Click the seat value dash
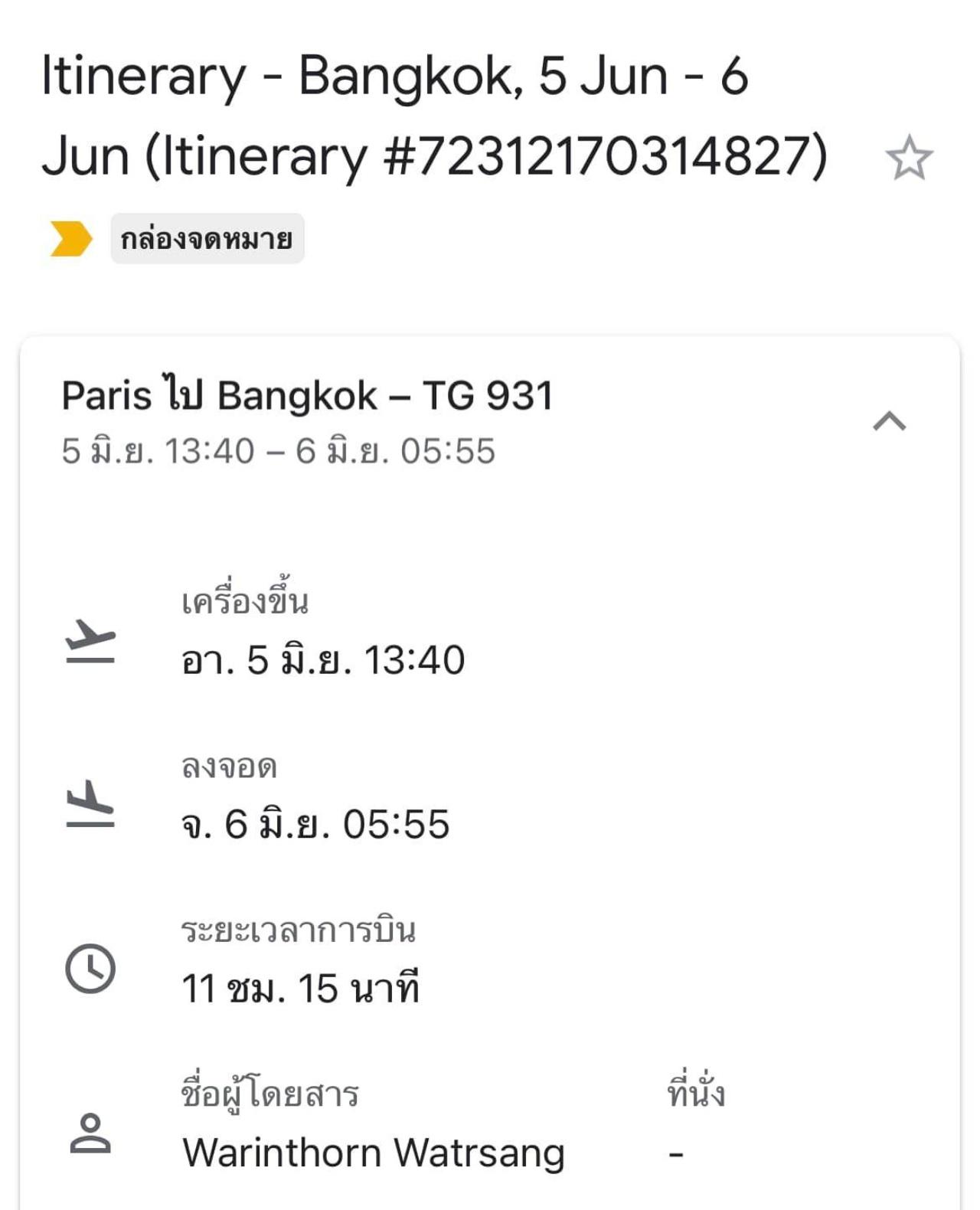Screen dimensions: 980x1210 coord(675,1153)
